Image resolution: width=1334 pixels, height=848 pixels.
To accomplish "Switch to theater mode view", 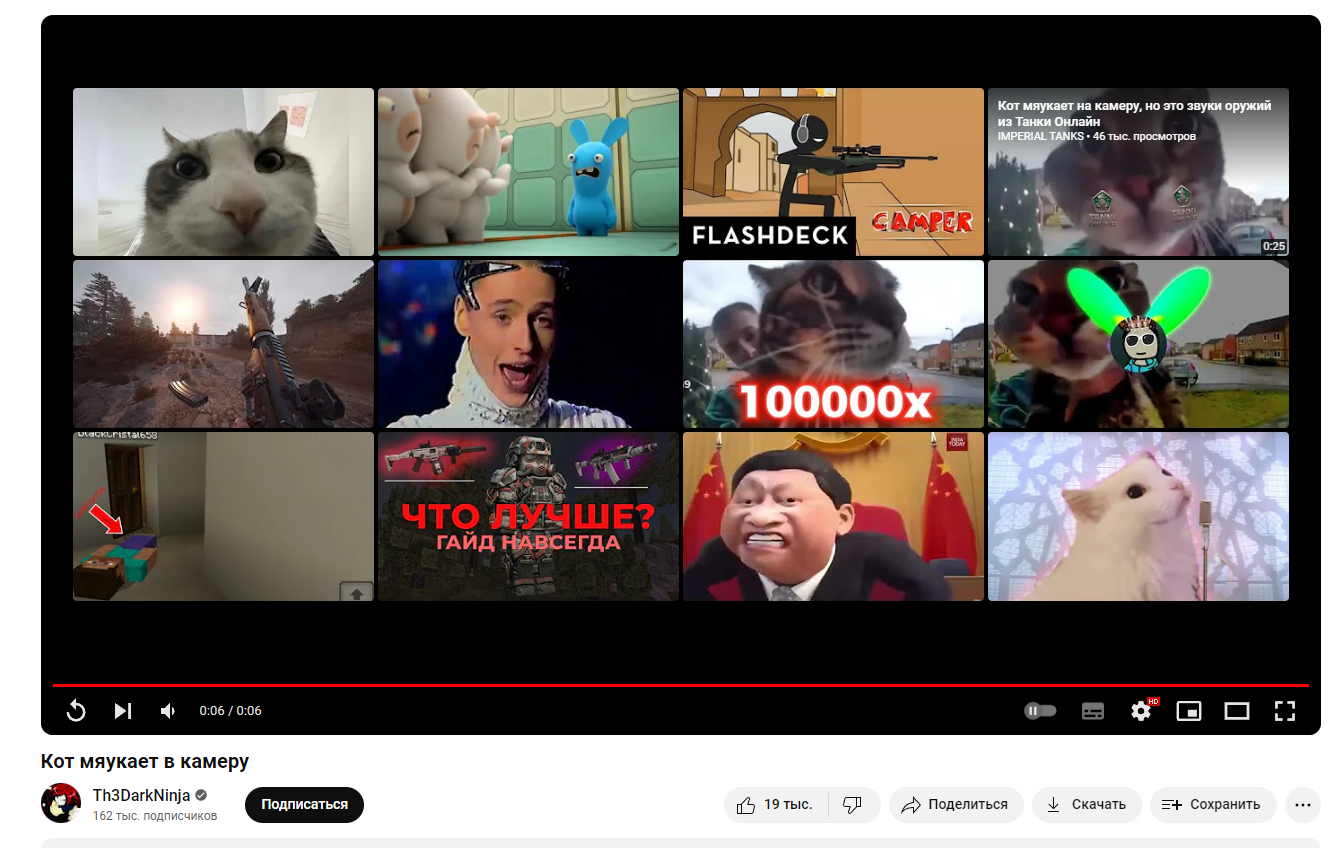I will [x=1237, y=711].
